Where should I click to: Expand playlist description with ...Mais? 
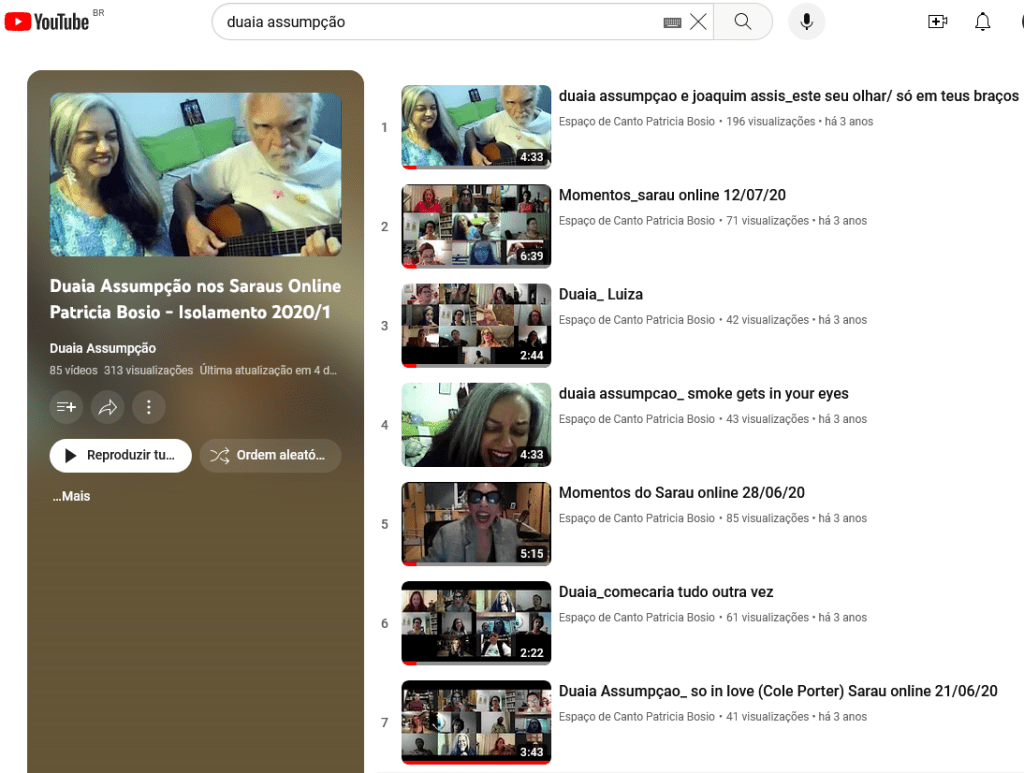click(71, 496)
